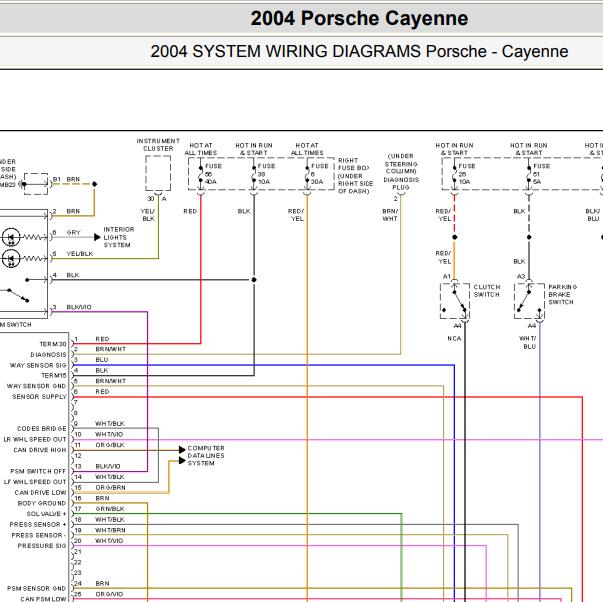Click the CAN DRIVE HIGH pin label

pyautogui.click(x=40, y=450)
